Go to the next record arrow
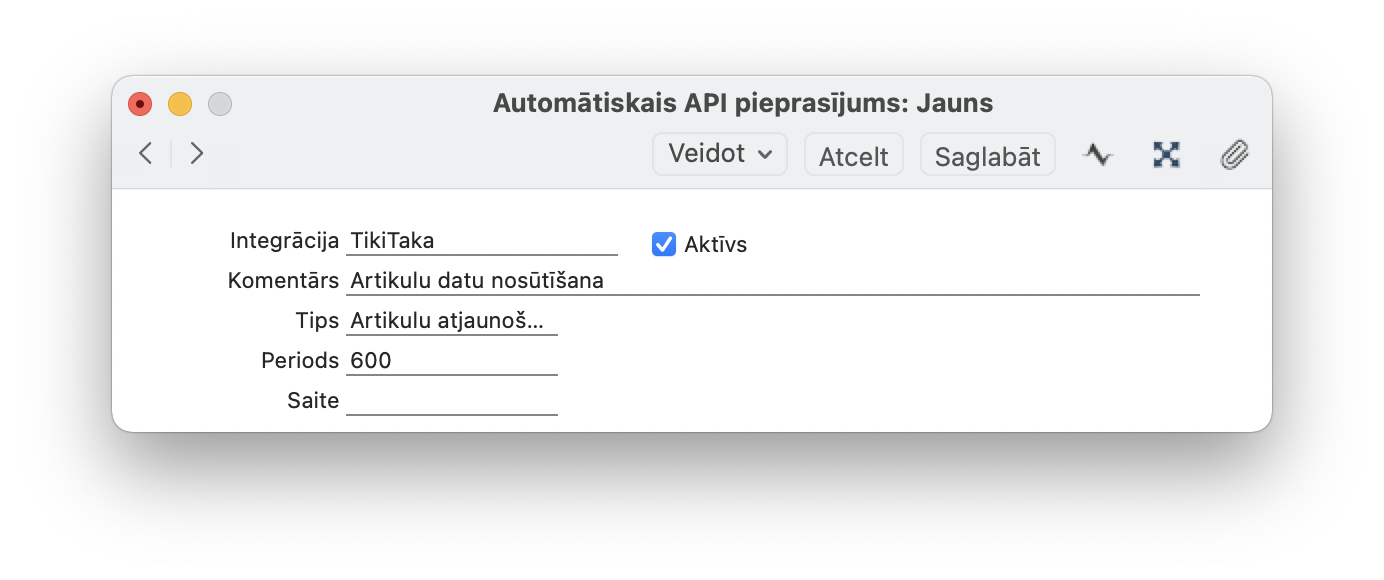Image resolution: width=1384 pixels, height=580 pixels. [x=197, y=153]
